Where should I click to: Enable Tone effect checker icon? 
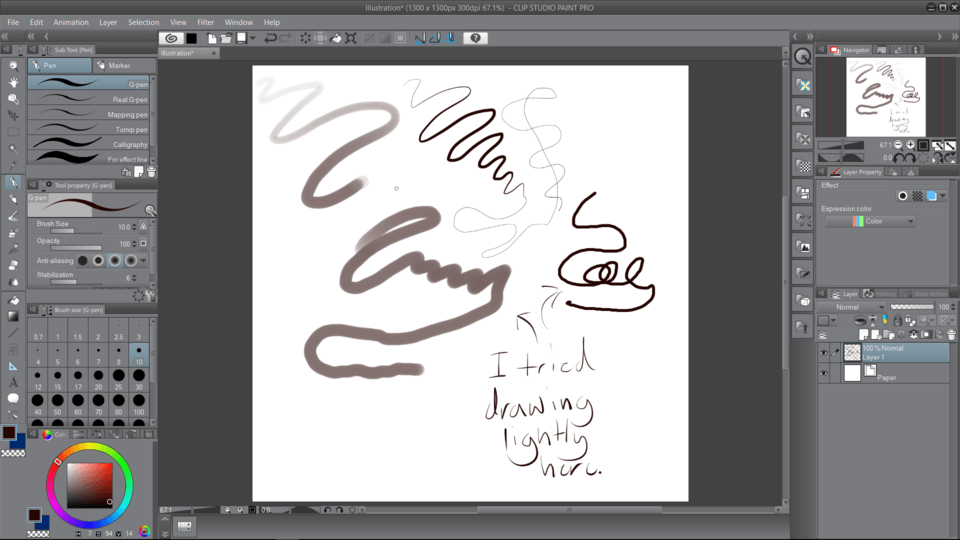(x=917, y=196)
